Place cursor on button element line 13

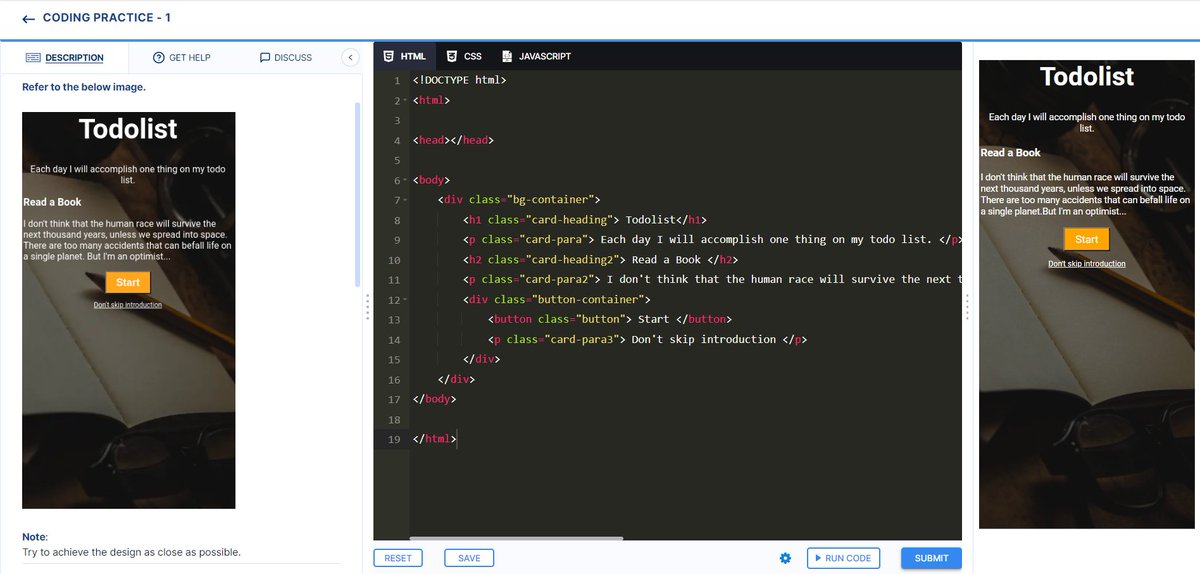(610, 320)
